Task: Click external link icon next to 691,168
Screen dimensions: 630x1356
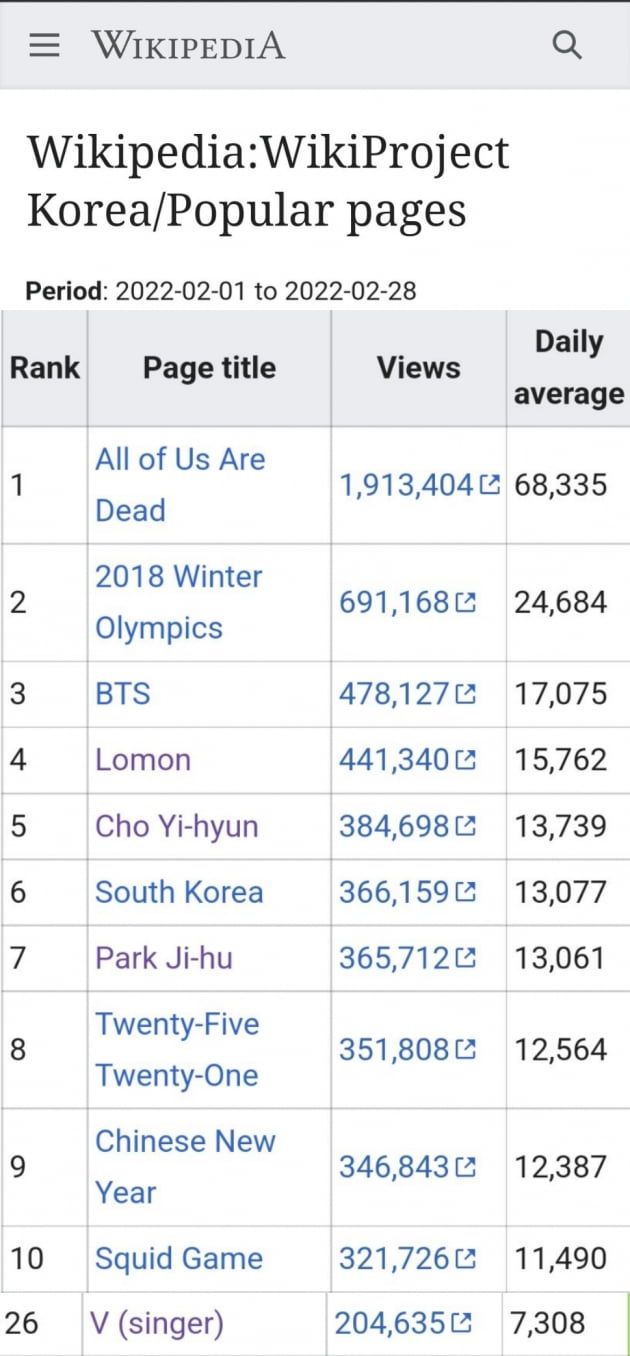Action: click(x=465, y=603)
